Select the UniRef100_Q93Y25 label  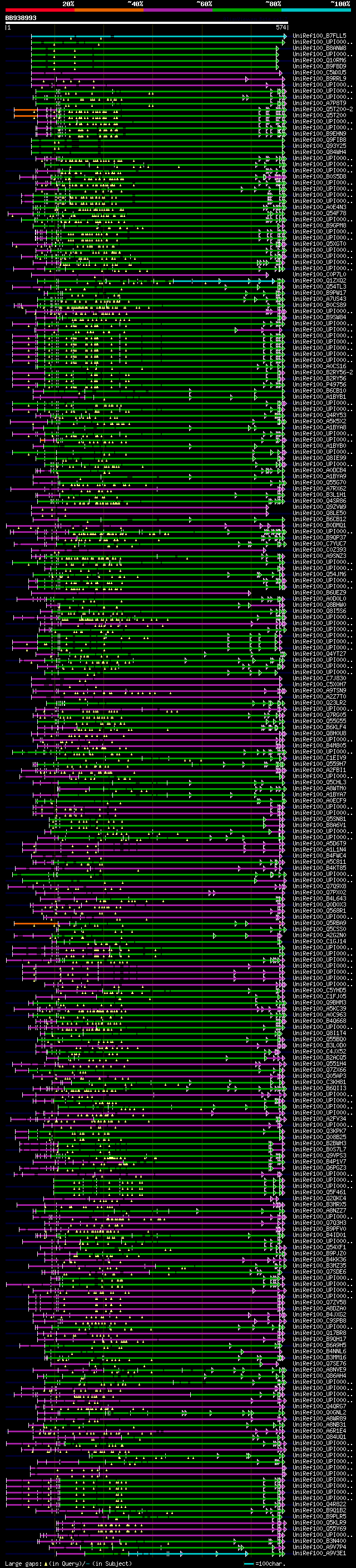319,146
